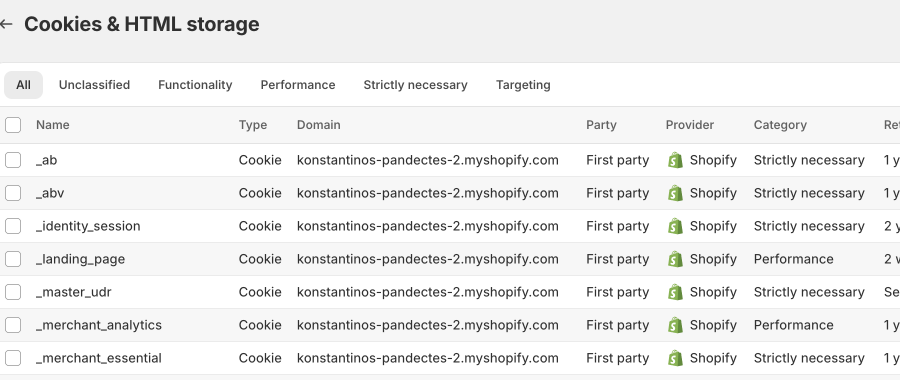Click the _master_udr name cell
This screenshot has width=900, height=380.
(x=73, y=292)
